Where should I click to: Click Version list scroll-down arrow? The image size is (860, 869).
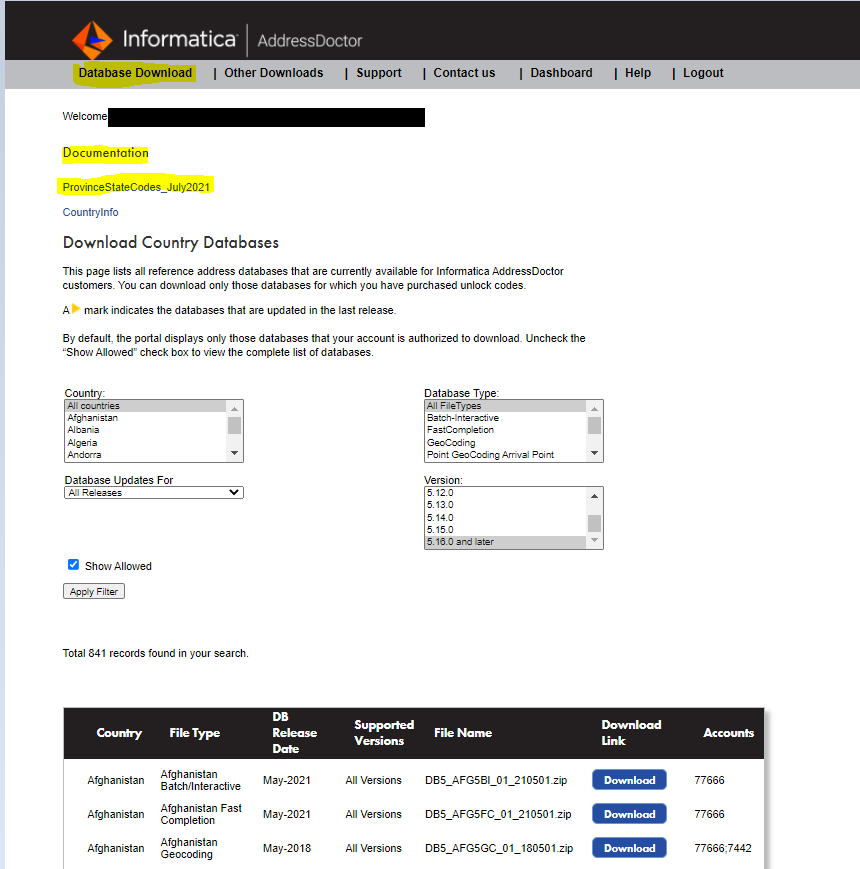coord(595,540)
